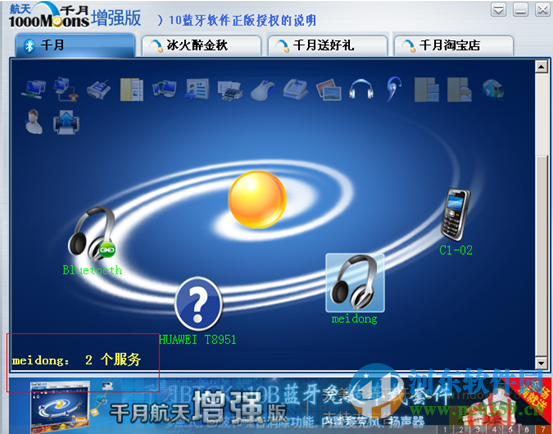The width and height of the screenshot is (553, 434).
Task: Open the Basic Imaging photos icon
Action: [328, 90]
